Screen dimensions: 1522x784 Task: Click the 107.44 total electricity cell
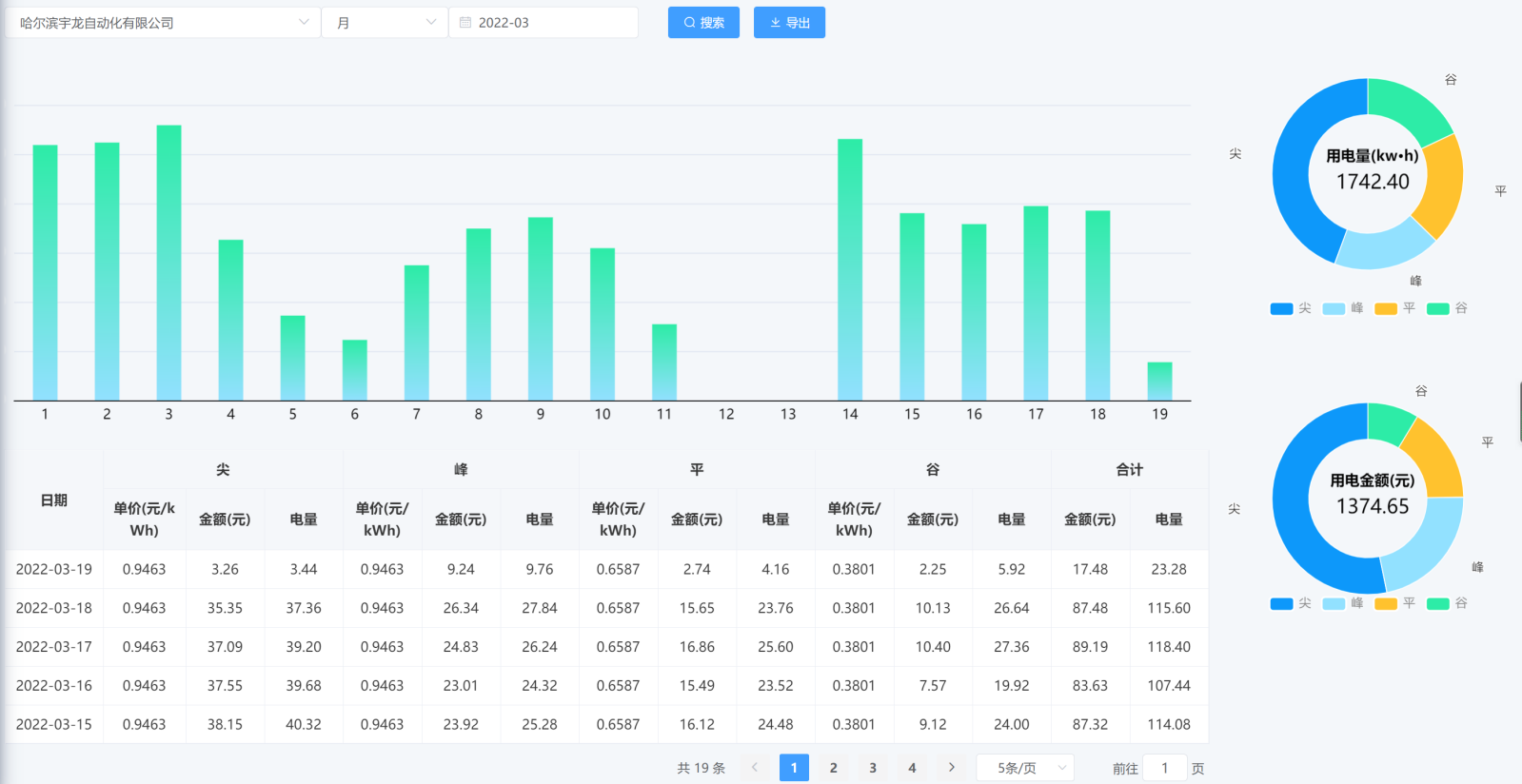[1169, 685]
